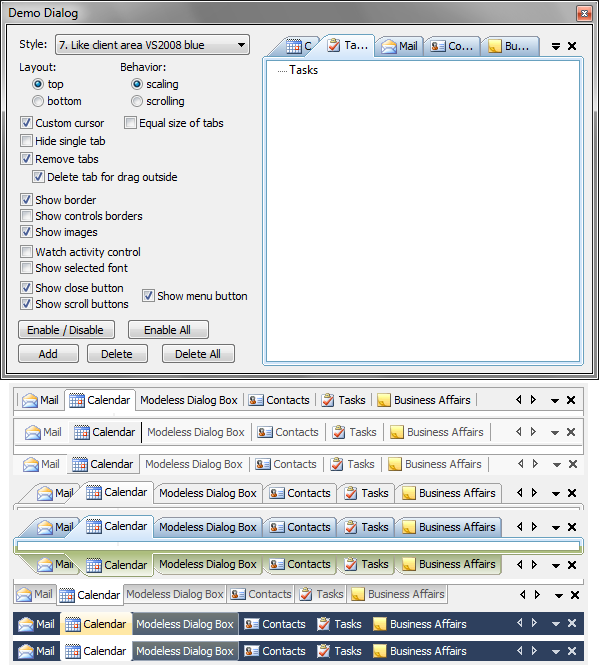Screen dimensions: 599x670
Task: Click Tasks icon in white-Calendar dark strip
Action: [x=323, y=651]
